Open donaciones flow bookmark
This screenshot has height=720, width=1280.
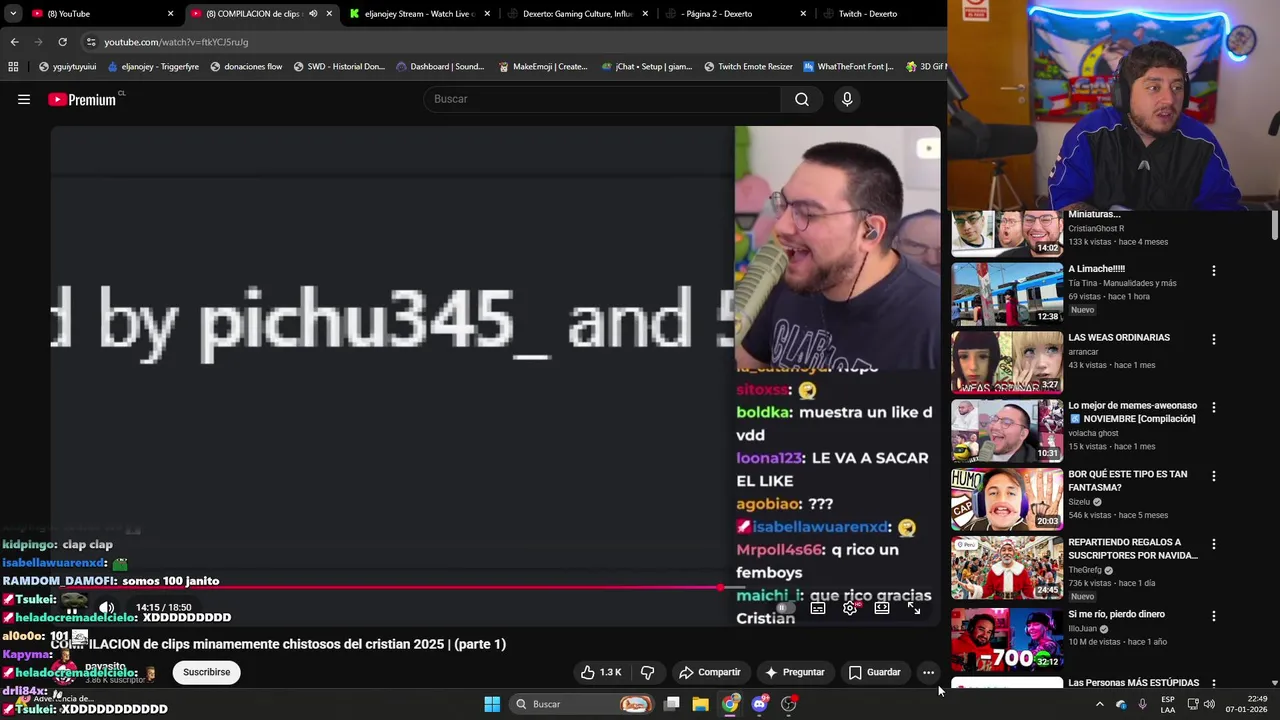[246, 67]
